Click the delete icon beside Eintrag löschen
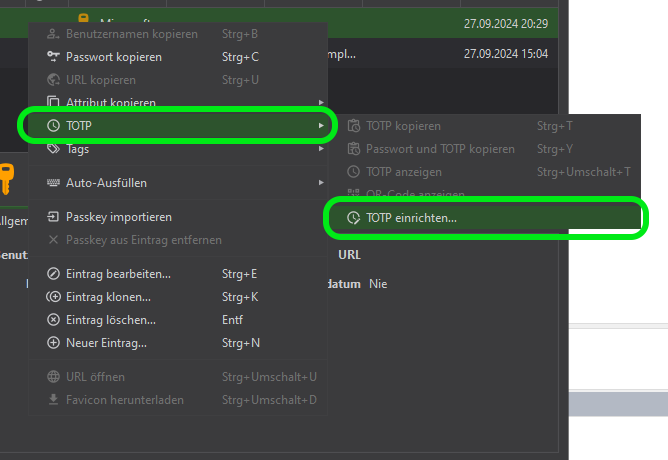Image resolution: width=668 pixels, height=460 pixels. coord(54,320)
